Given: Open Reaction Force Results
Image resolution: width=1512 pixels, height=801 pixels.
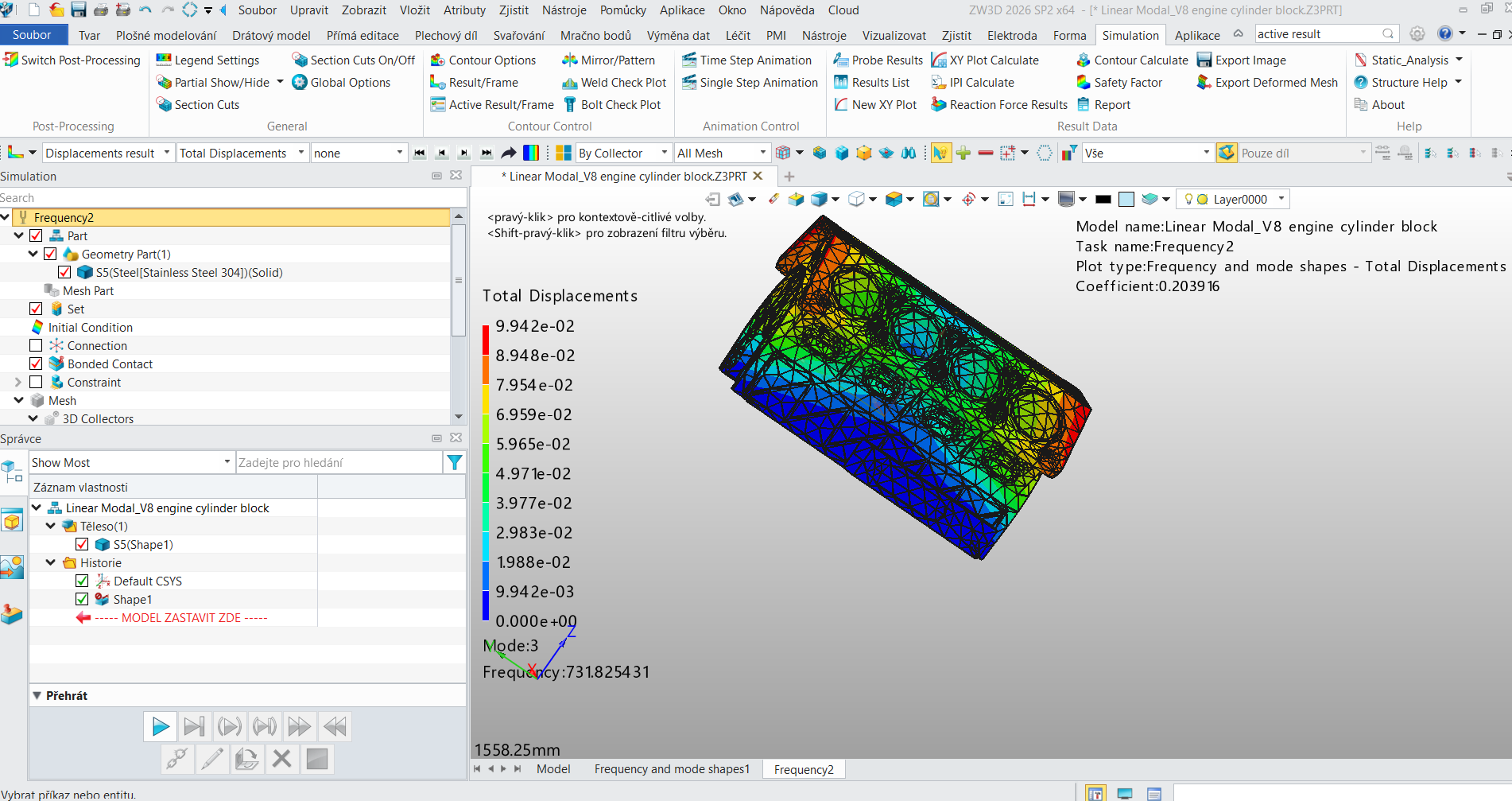Looking at the screenshot, I should click(999, 104).
